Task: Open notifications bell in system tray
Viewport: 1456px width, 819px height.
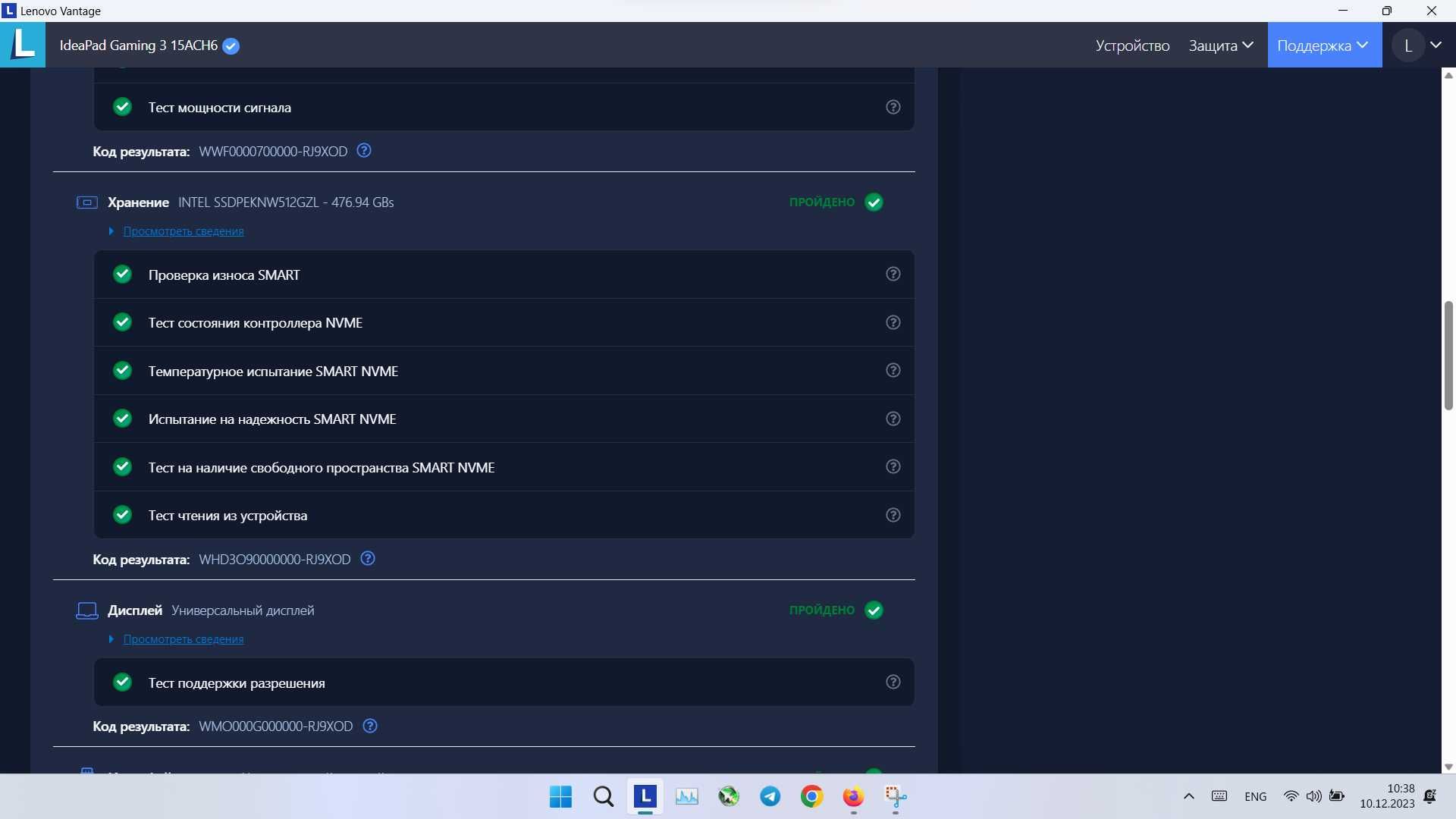Action: coord(1430,796)
